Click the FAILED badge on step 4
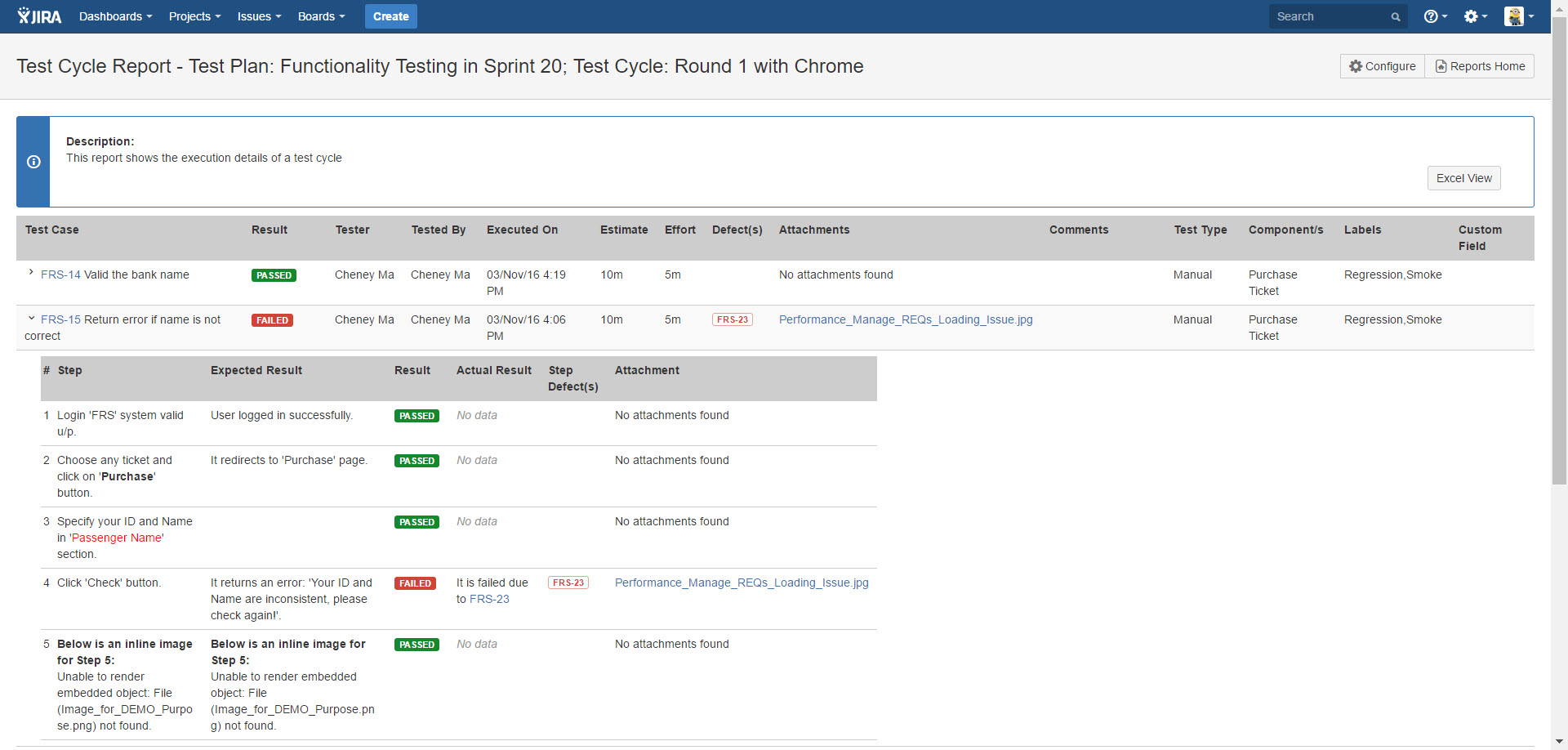The height and width of the screenshot is (750, 1568). [x=415, y=583]
